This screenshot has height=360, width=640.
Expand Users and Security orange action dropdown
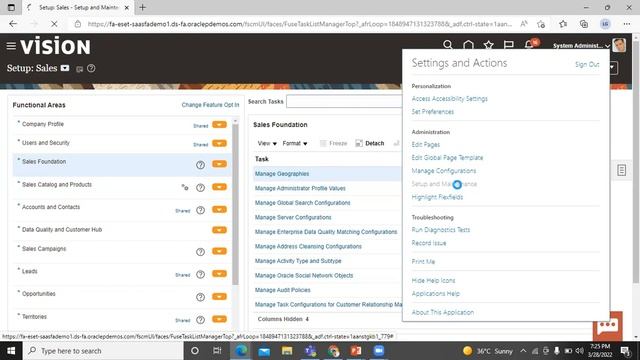click(219, 143)
